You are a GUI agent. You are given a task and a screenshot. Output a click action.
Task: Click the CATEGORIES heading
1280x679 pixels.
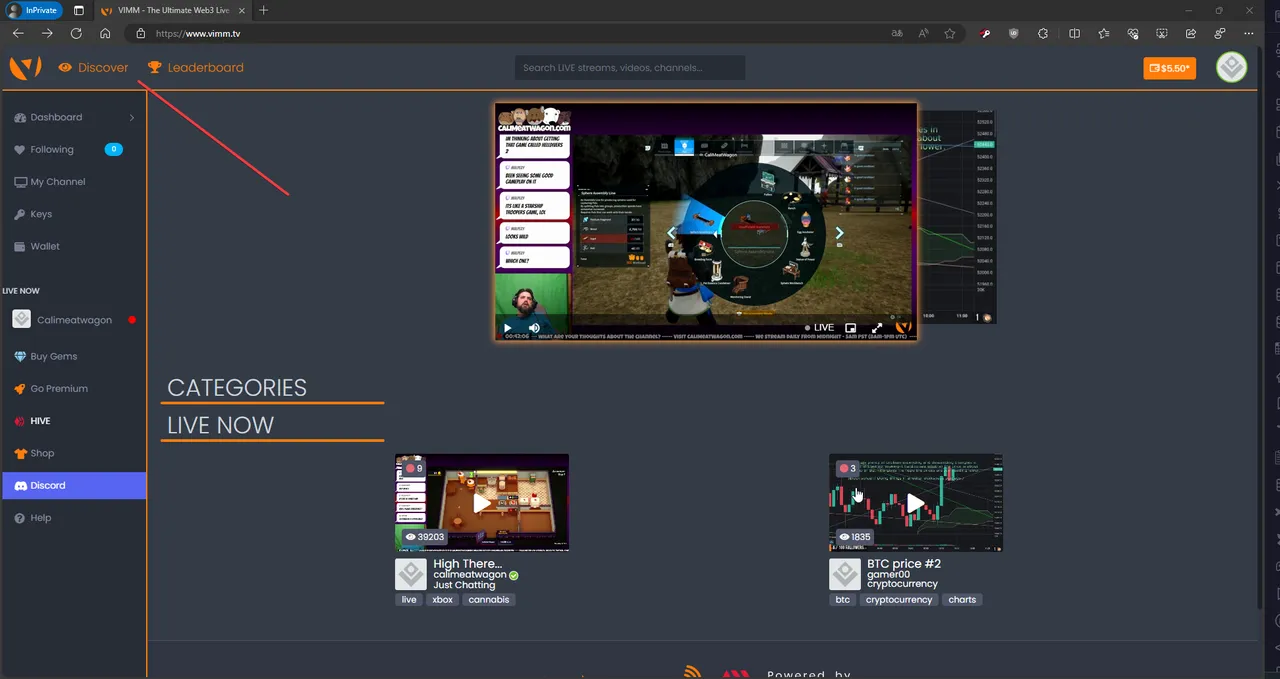coord(237,388)
